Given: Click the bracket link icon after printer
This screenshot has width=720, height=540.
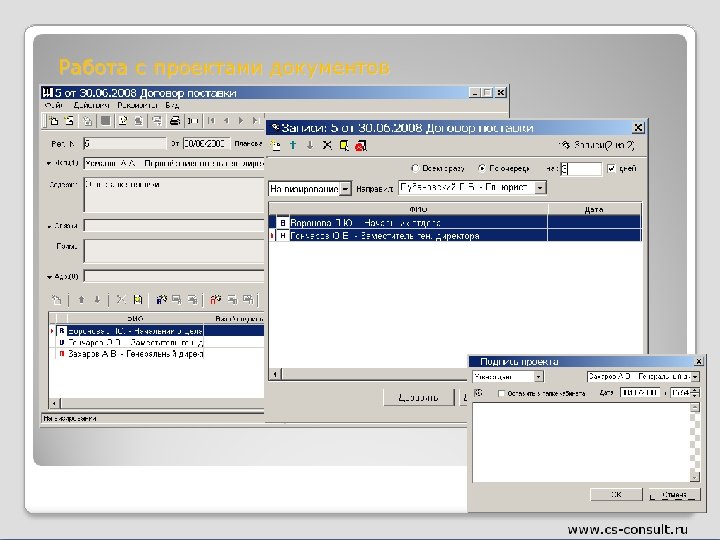Looking at the screenshot, I should pyautogui.click(x=193, y=121).
